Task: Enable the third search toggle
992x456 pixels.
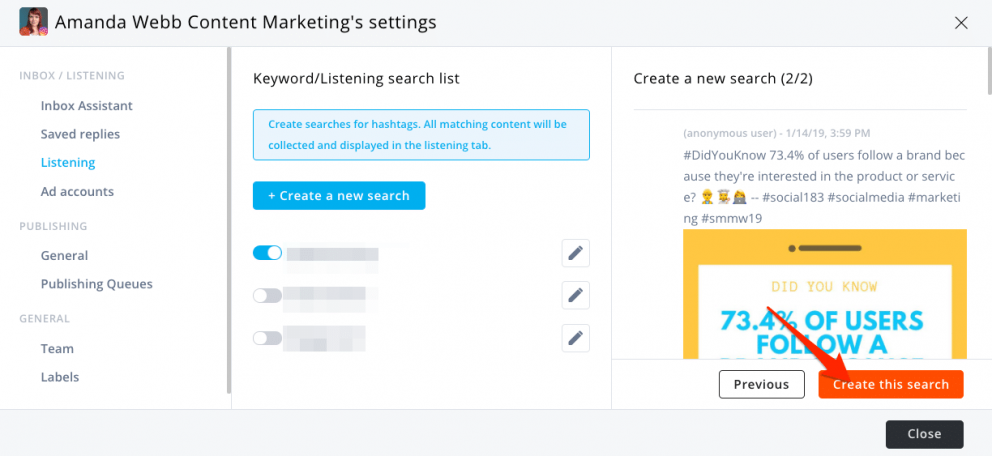Action: pyautogui.click(x=267, y=338)
